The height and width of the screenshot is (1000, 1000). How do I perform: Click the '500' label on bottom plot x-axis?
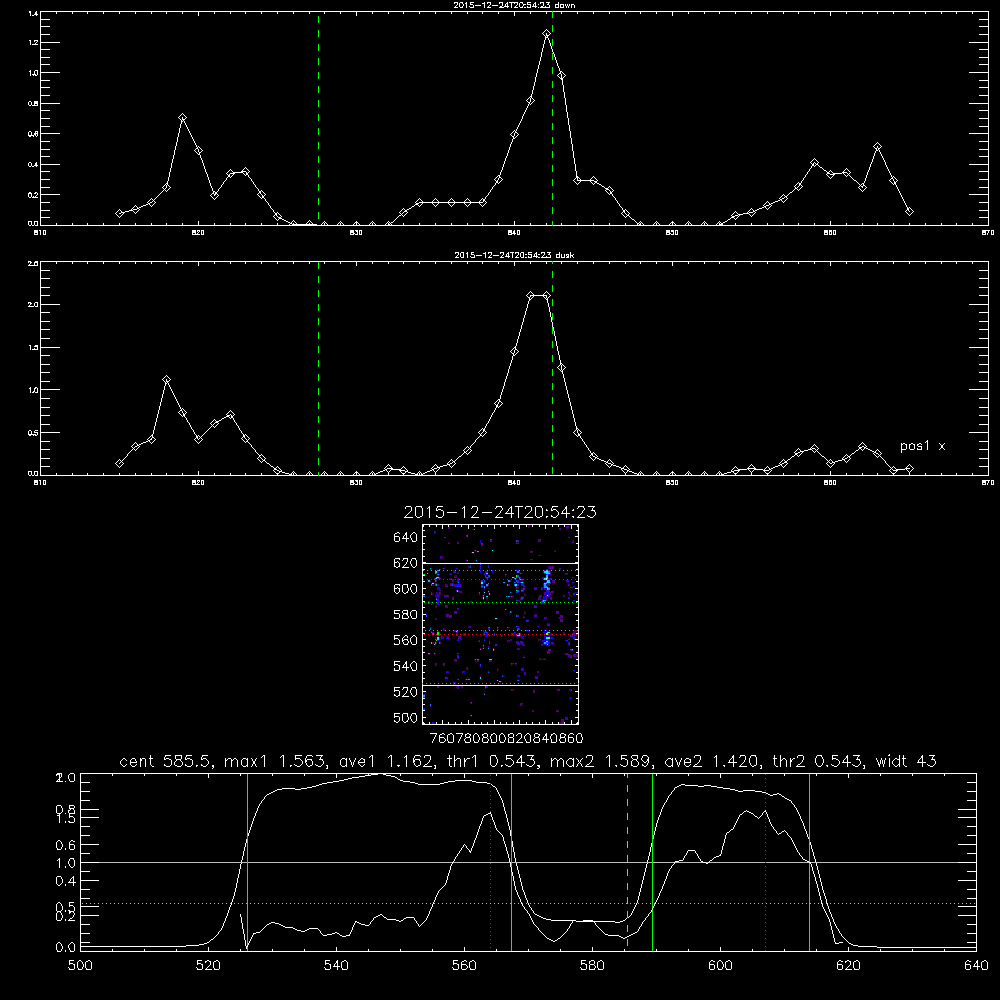pos(80,966)
